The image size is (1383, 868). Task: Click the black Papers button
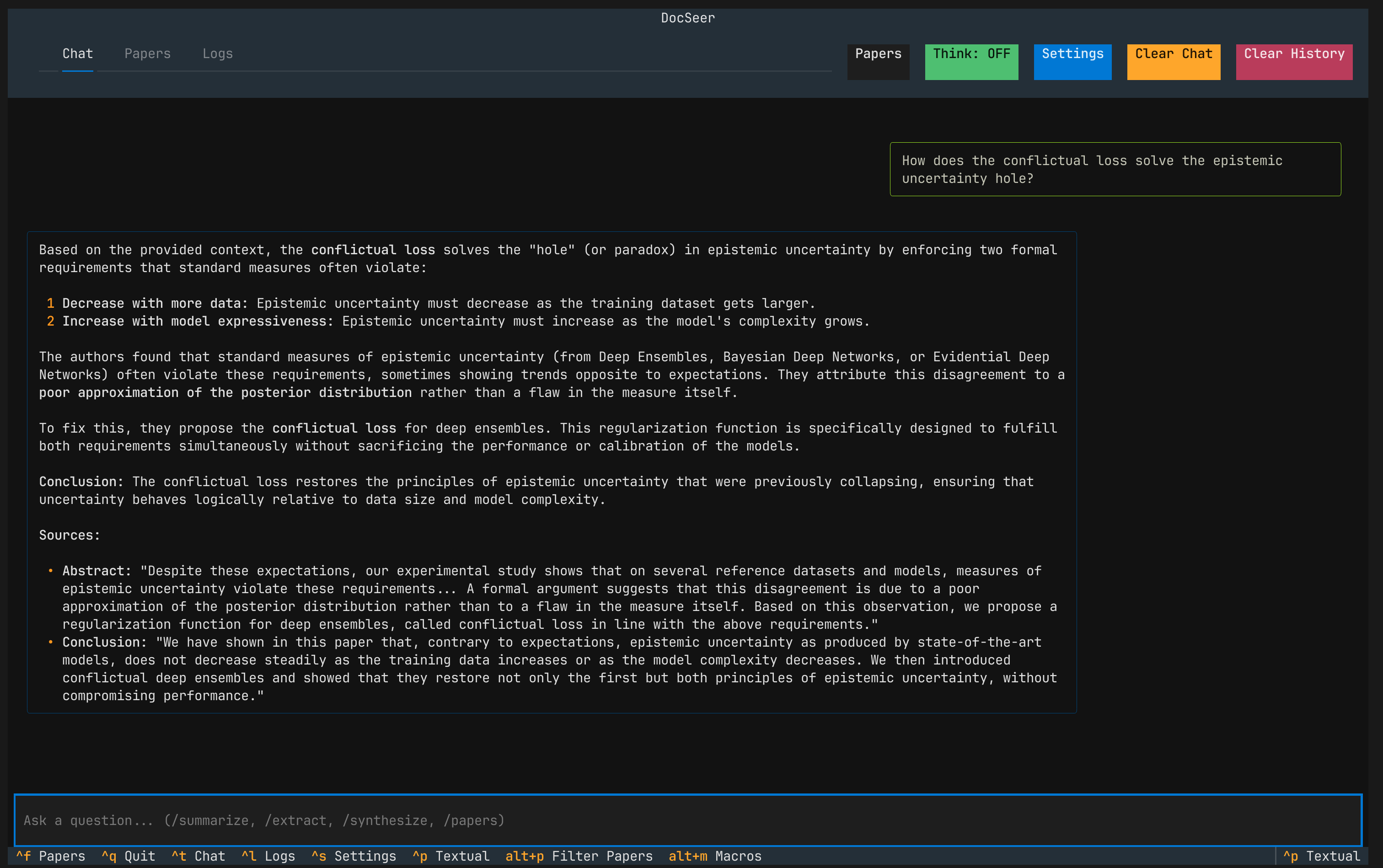(x=878, y=62)
